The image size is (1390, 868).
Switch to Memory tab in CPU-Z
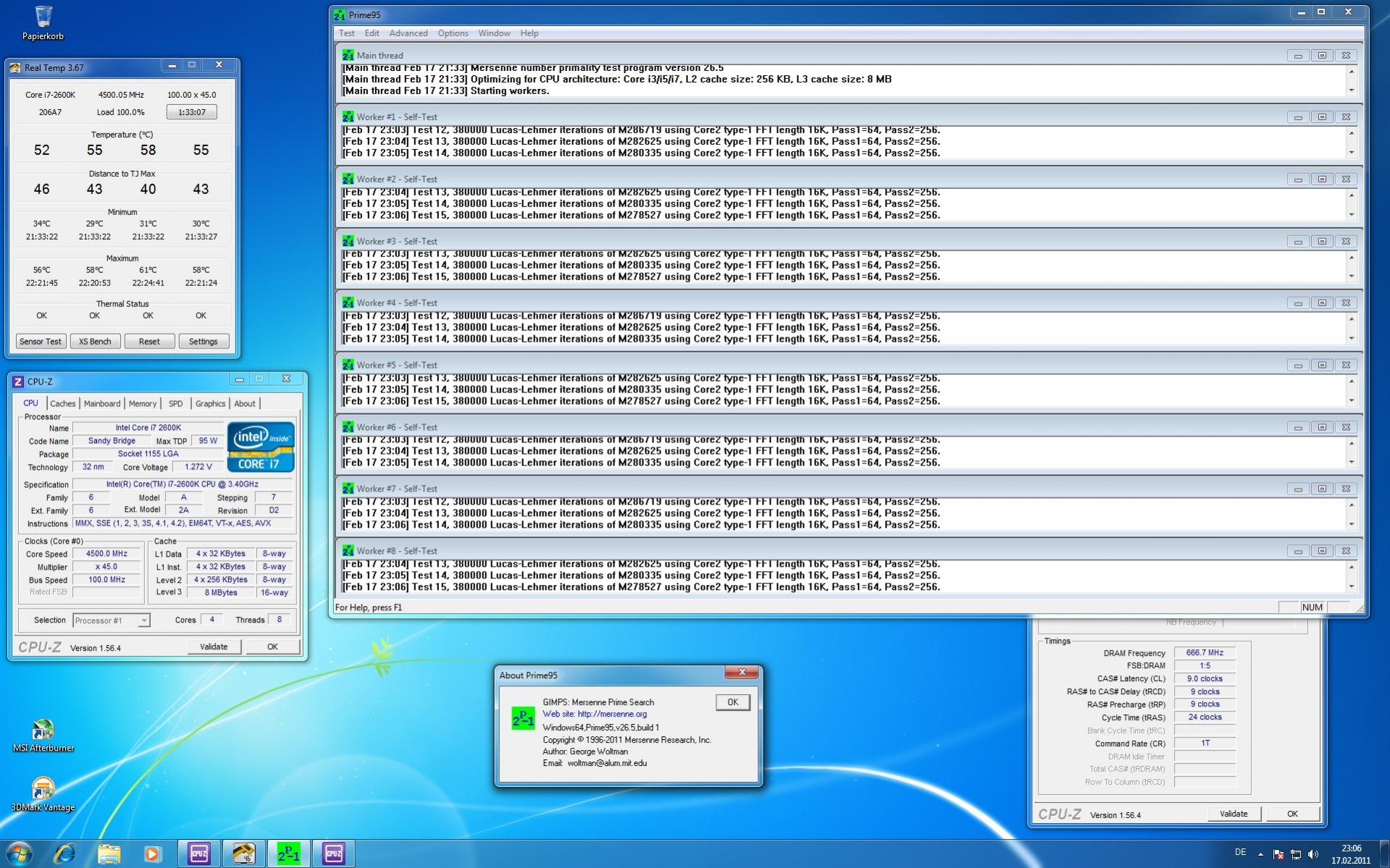point(143,404)
